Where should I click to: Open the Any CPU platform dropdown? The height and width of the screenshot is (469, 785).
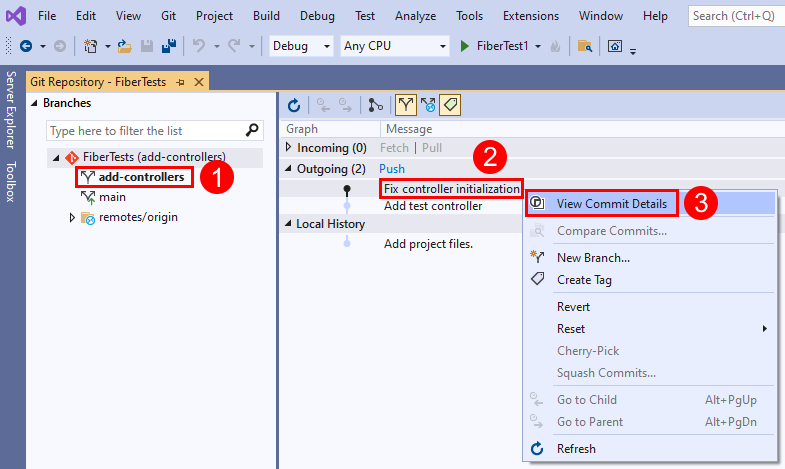click(x=394, y=46)
